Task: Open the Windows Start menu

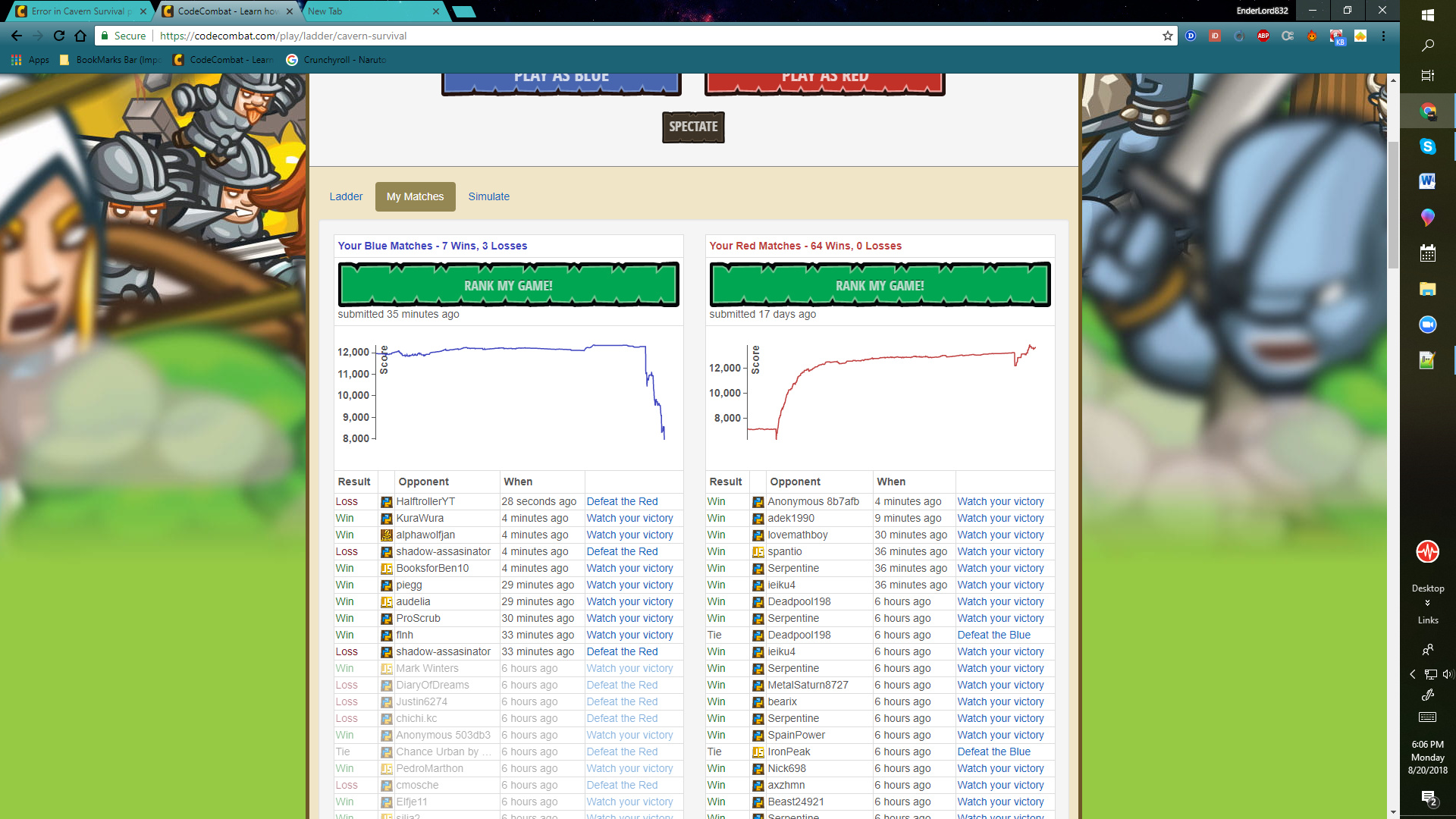Action: pyautogui.click(x=1428, y=14)
